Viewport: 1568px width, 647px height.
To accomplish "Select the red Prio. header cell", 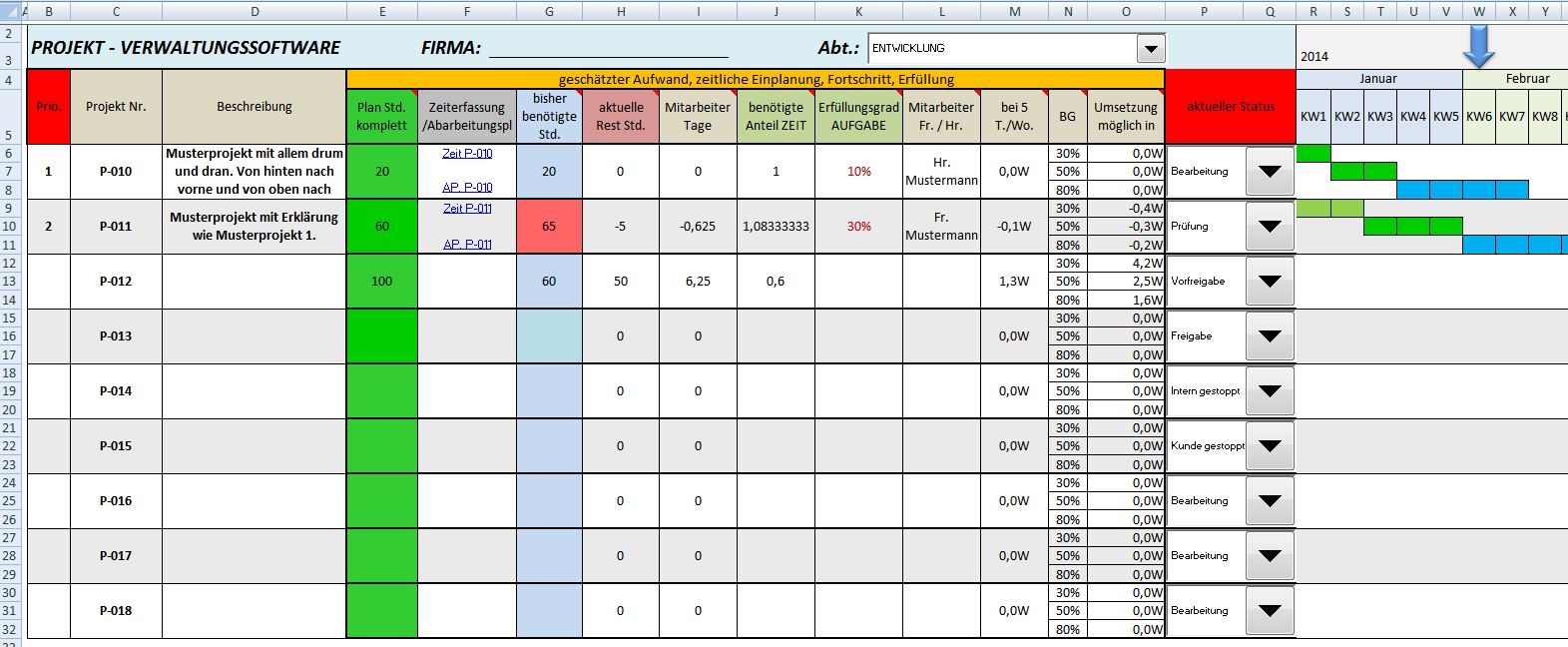I will click(x=48, y=107).
